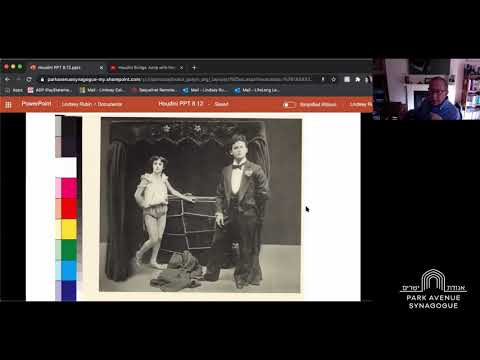Close the second Houdini browser tab
The height and width of the screenshot is (360, 480).
tap(182, 68)
